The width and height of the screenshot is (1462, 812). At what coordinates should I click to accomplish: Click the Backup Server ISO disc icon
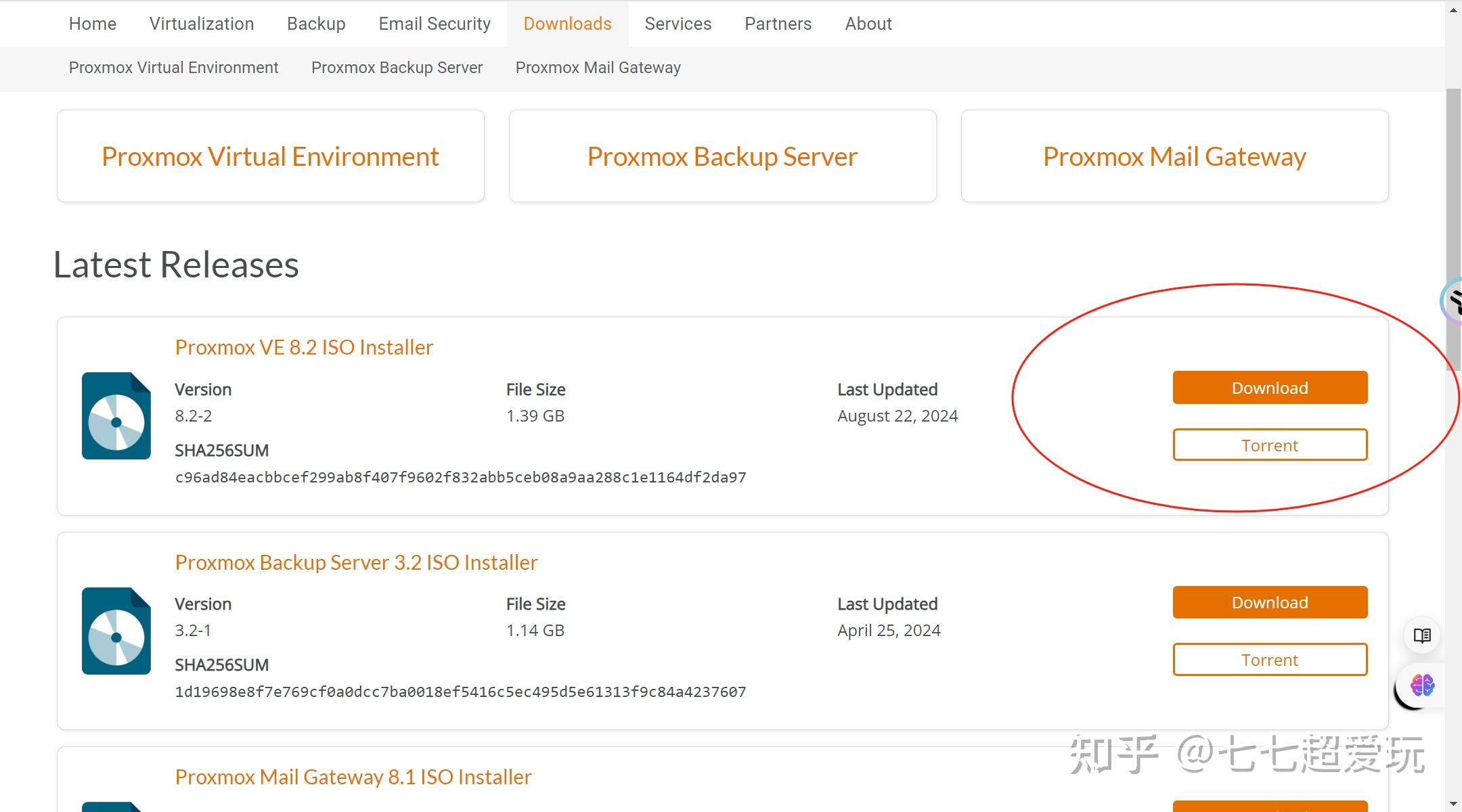(116, 631)
